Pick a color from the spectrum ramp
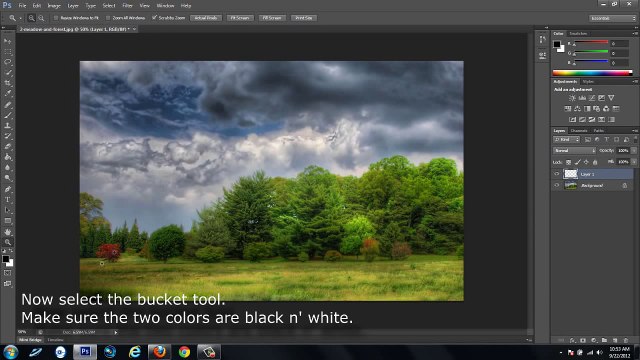The width and height of the screenshot is (640, 360). 592,73
